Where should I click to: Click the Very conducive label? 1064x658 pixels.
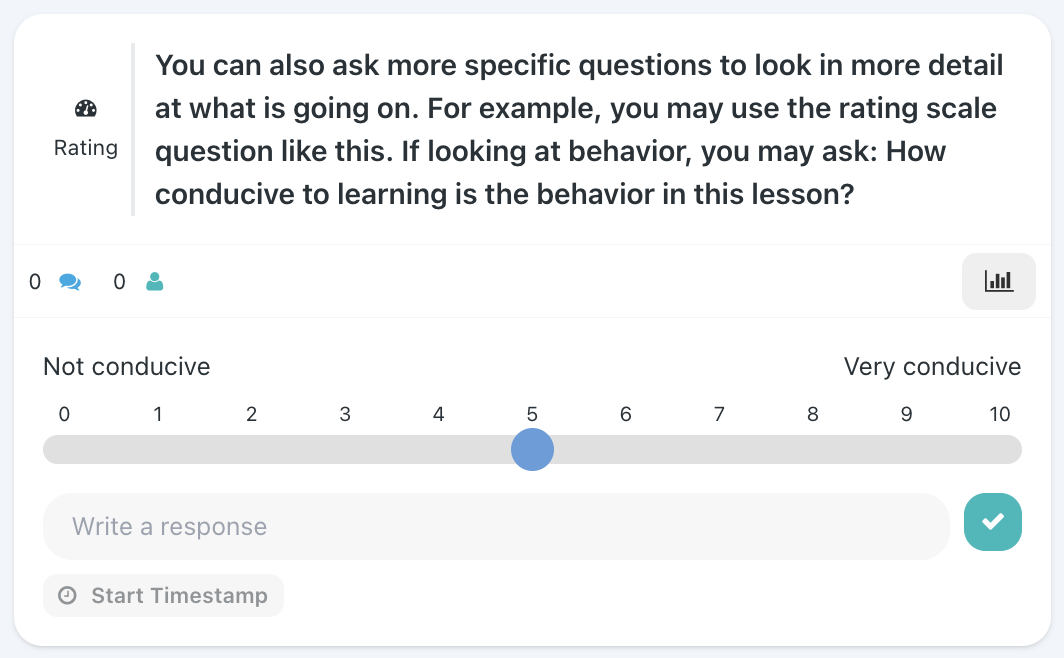pos(932,366)
